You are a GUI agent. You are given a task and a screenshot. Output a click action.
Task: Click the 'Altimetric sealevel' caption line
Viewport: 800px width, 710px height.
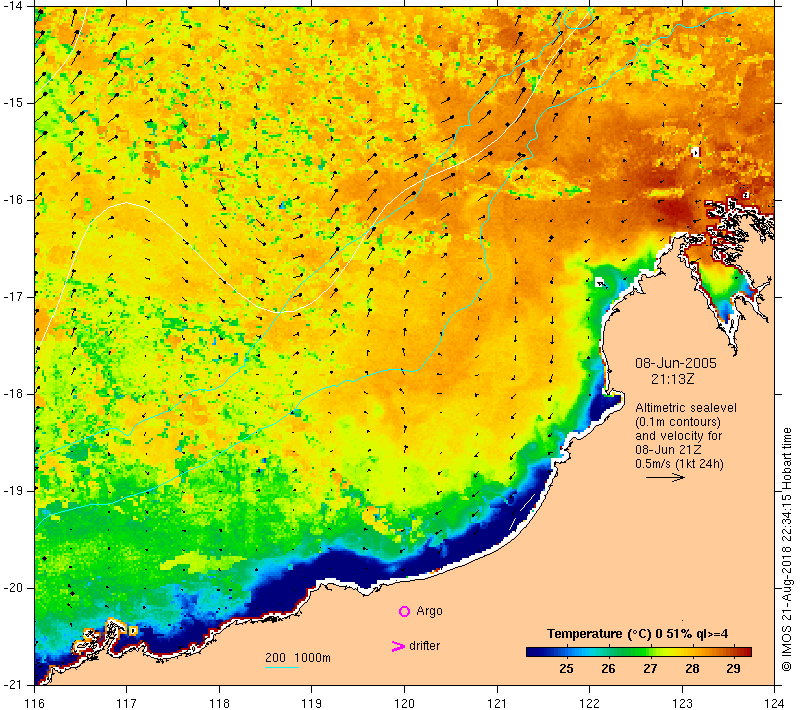[686, 408]
